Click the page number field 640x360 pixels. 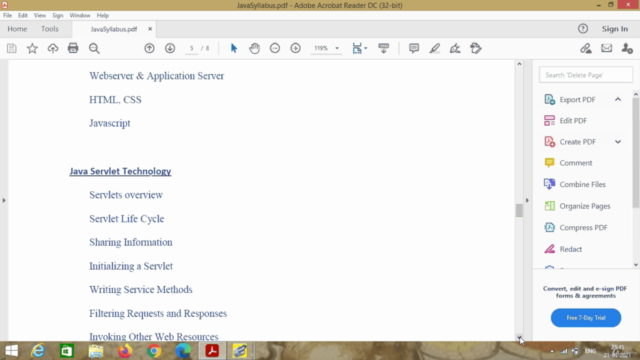tap(191, 48)
